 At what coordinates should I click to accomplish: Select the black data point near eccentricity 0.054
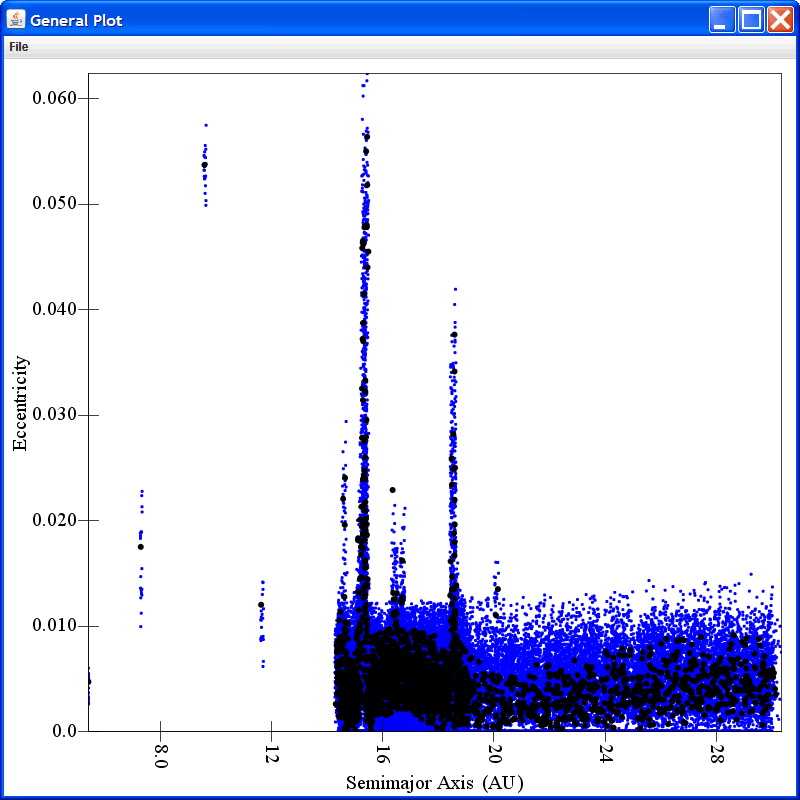tap(205, 165)
